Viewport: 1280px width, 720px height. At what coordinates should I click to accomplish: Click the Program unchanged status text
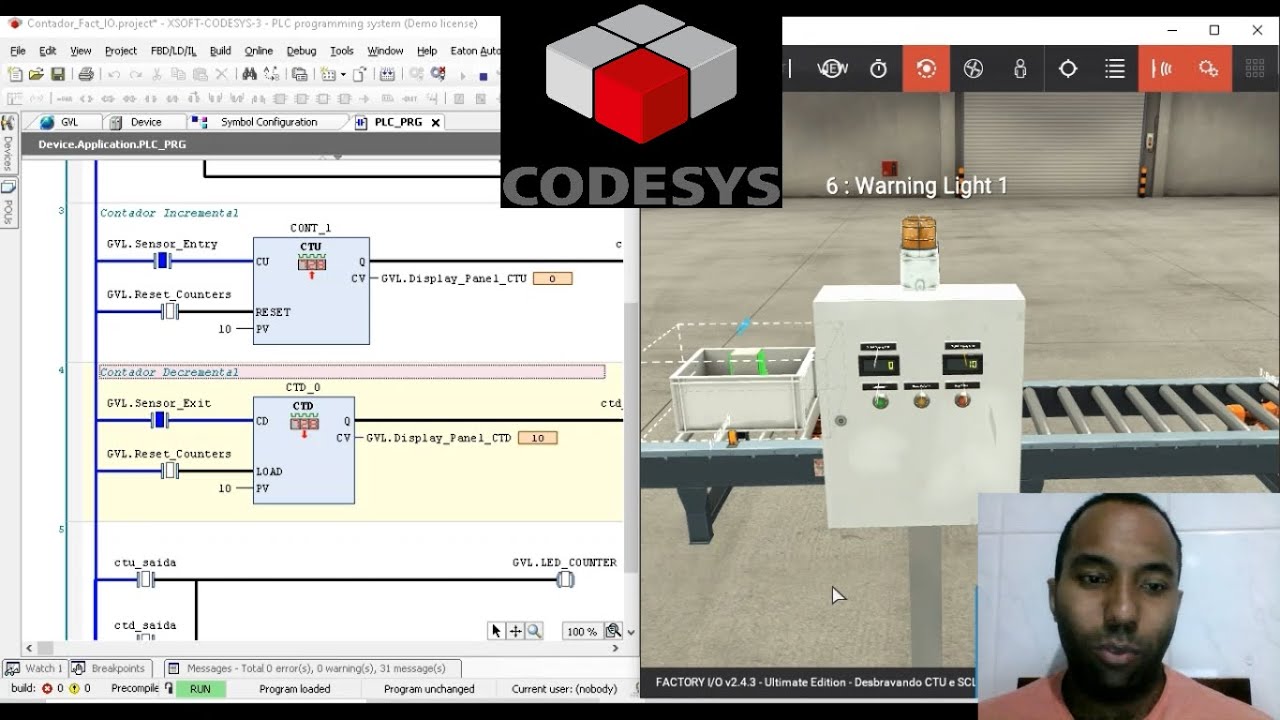point(429,689)
